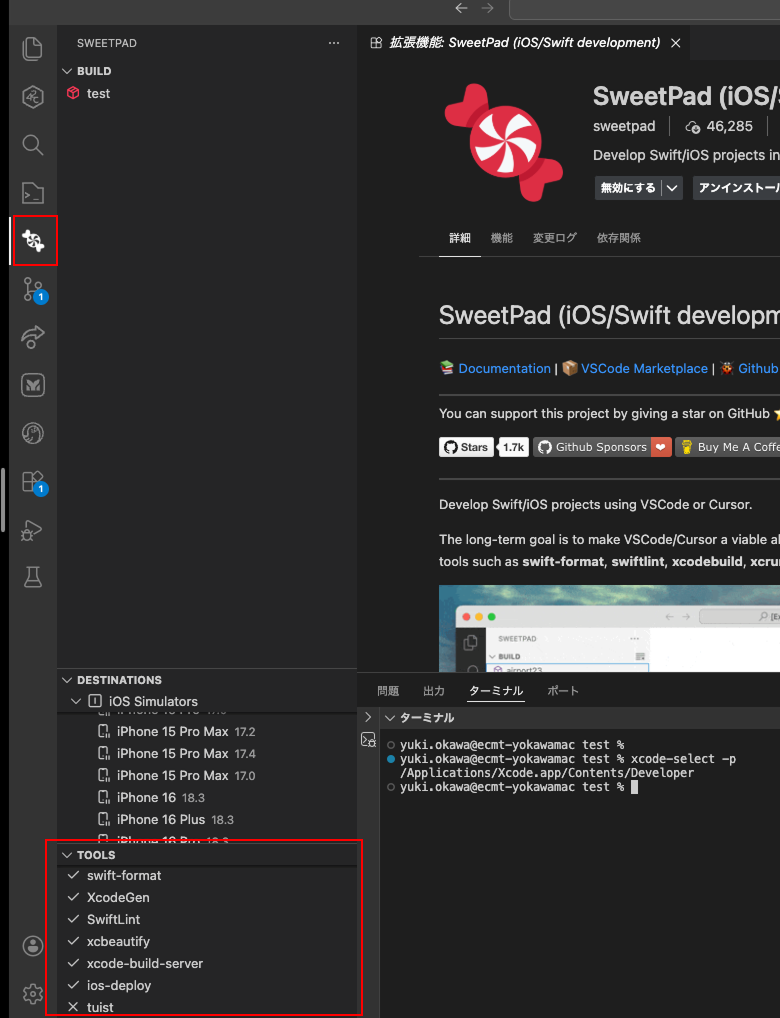The height and width of the screenshot is (1018, 780).
Task: Collapse the TOOLS section
Action: [68, 855]
